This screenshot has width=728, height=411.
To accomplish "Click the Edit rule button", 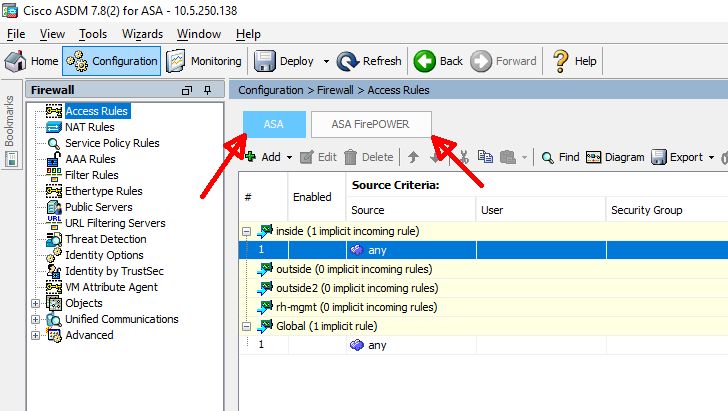I will click(318, 157).
